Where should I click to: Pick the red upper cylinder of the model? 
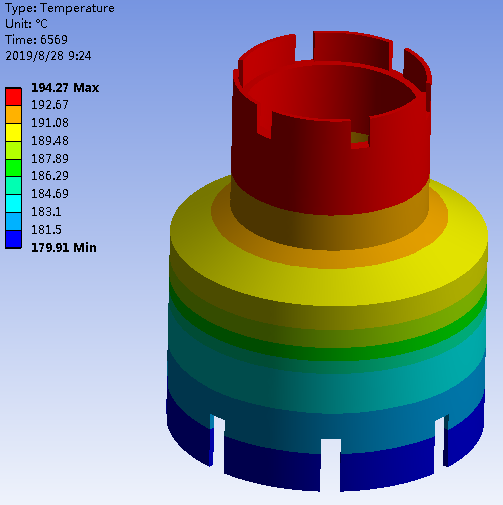click(x=330, y=167)
